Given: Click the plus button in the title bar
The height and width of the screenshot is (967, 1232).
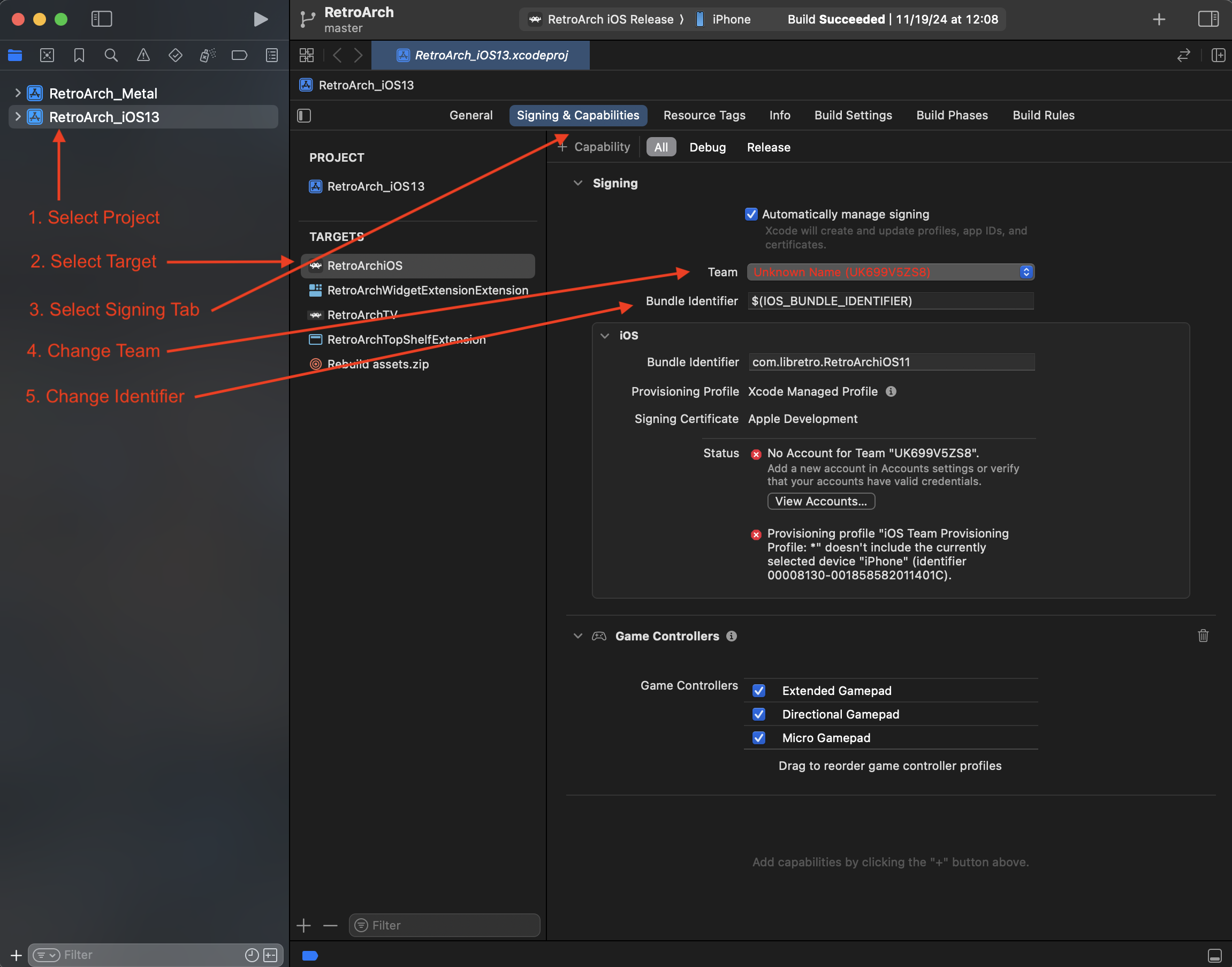Looking at the screenshot, I should (1159, 19).
